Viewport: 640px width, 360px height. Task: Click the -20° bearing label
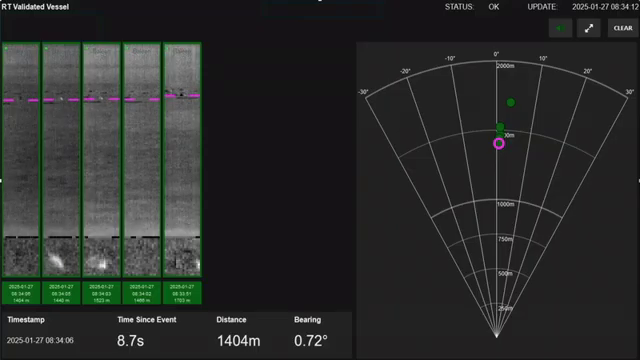[x=405, y=71]
